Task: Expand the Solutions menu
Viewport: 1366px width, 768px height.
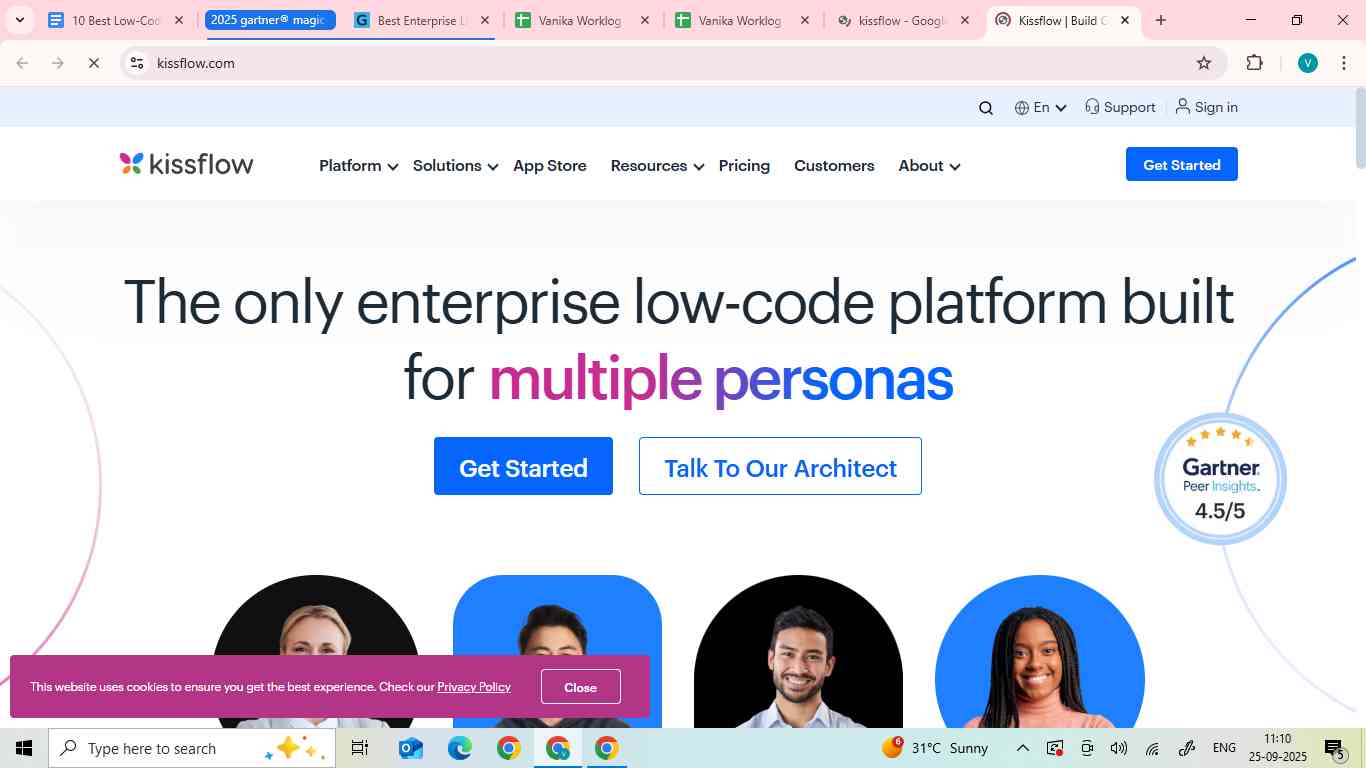Action: tap(455, 166)
